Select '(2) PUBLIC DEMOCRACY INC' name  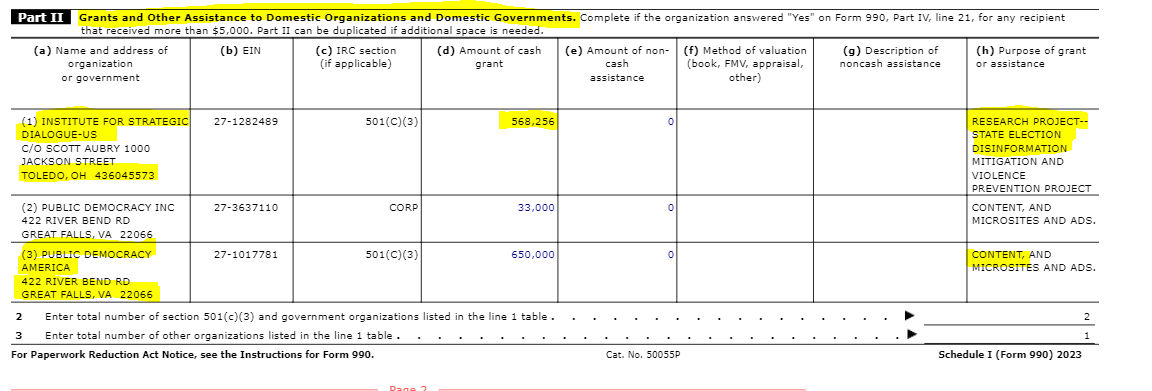tap(98, 207)
